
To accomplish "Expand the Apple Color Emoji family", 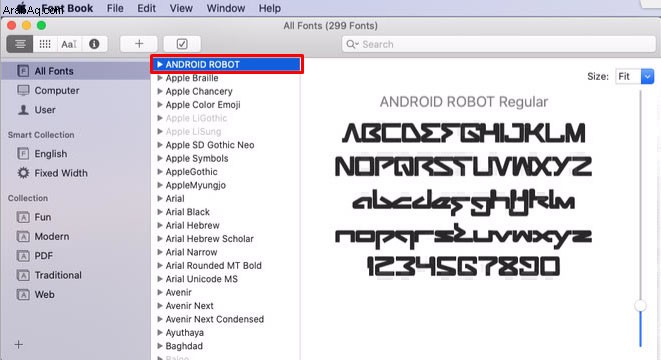I will [160, 105].
